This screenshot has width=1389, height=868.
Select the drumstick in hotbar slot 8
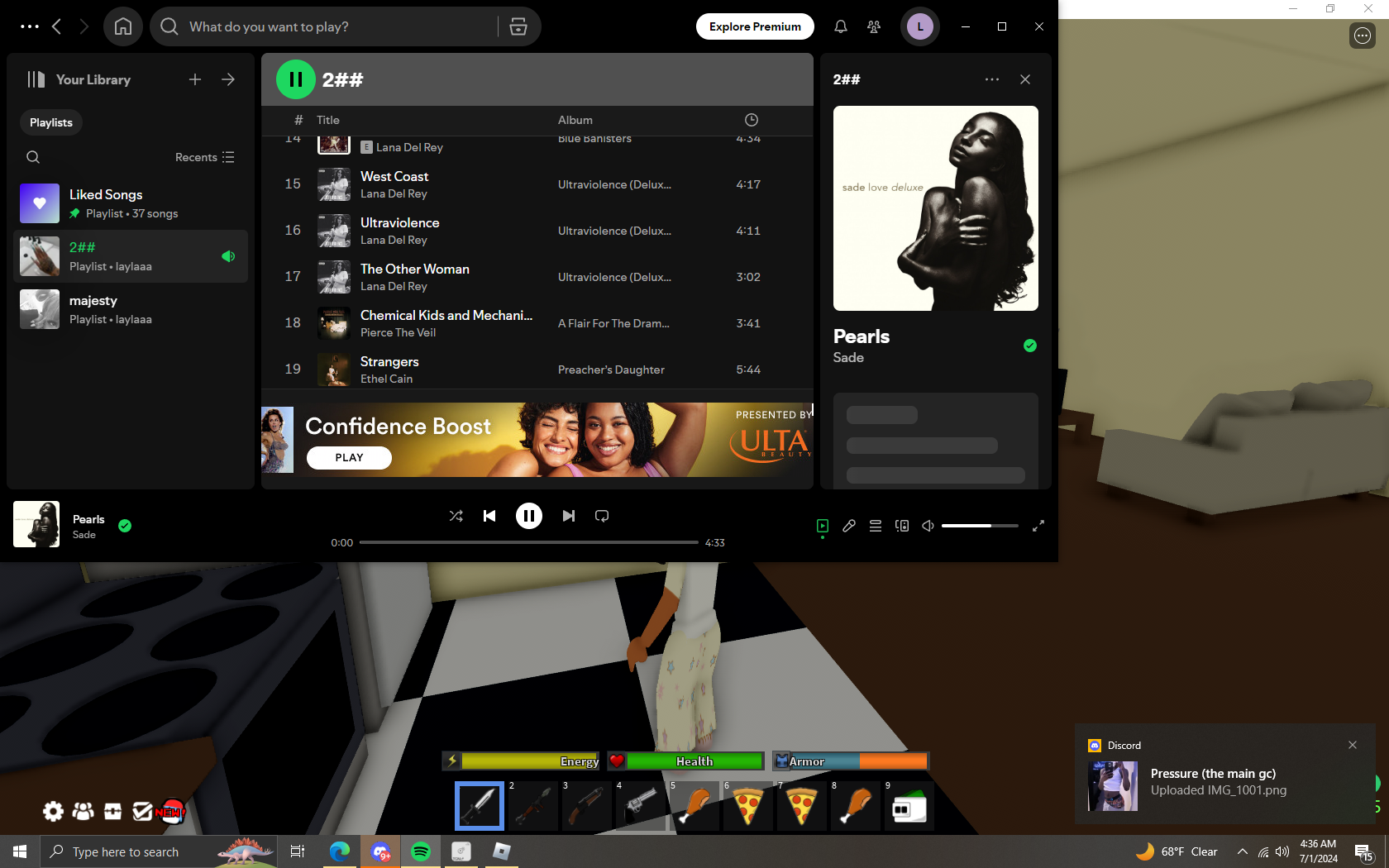856,805
